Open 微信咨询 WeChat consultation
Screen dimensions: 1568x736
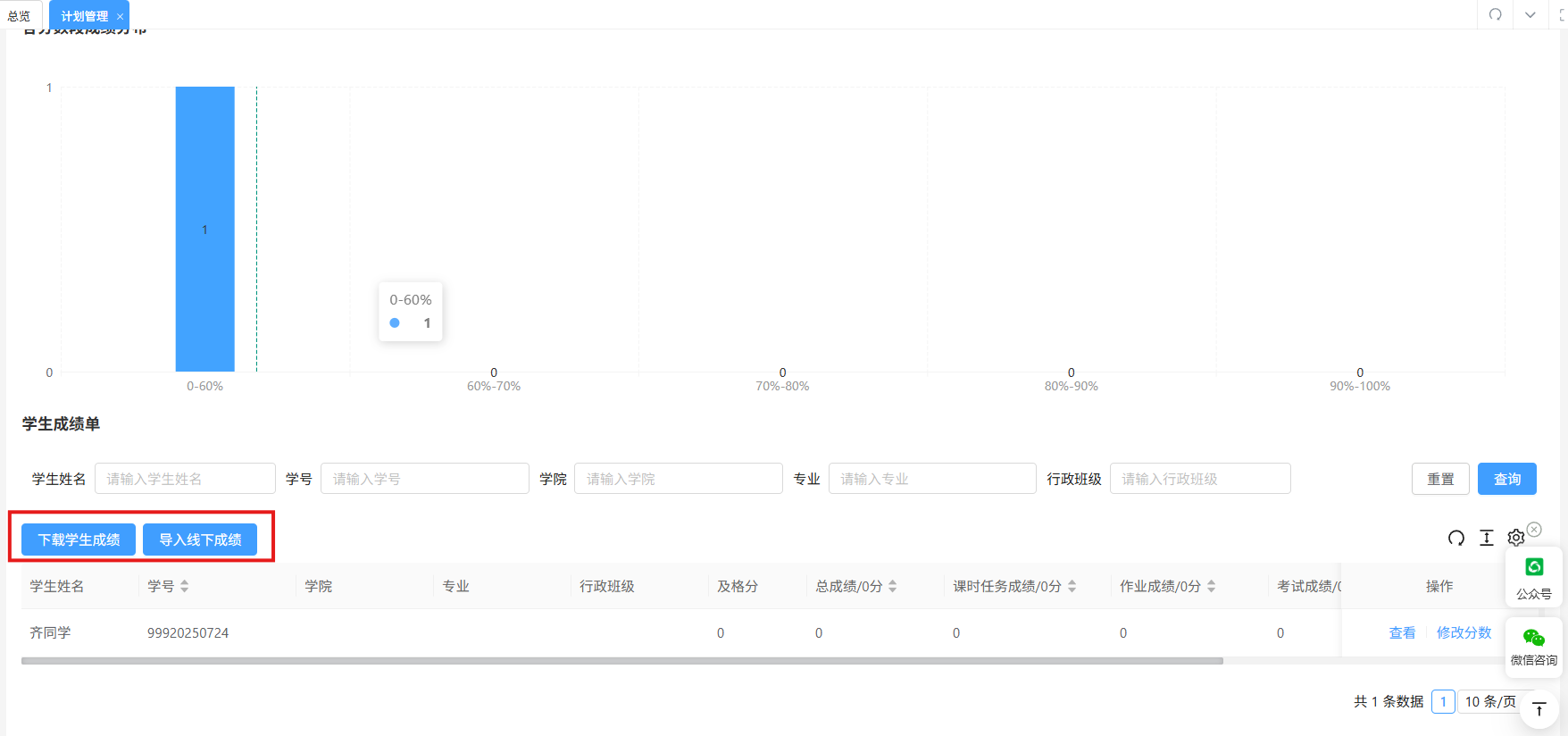click(x=1533, y=647)
